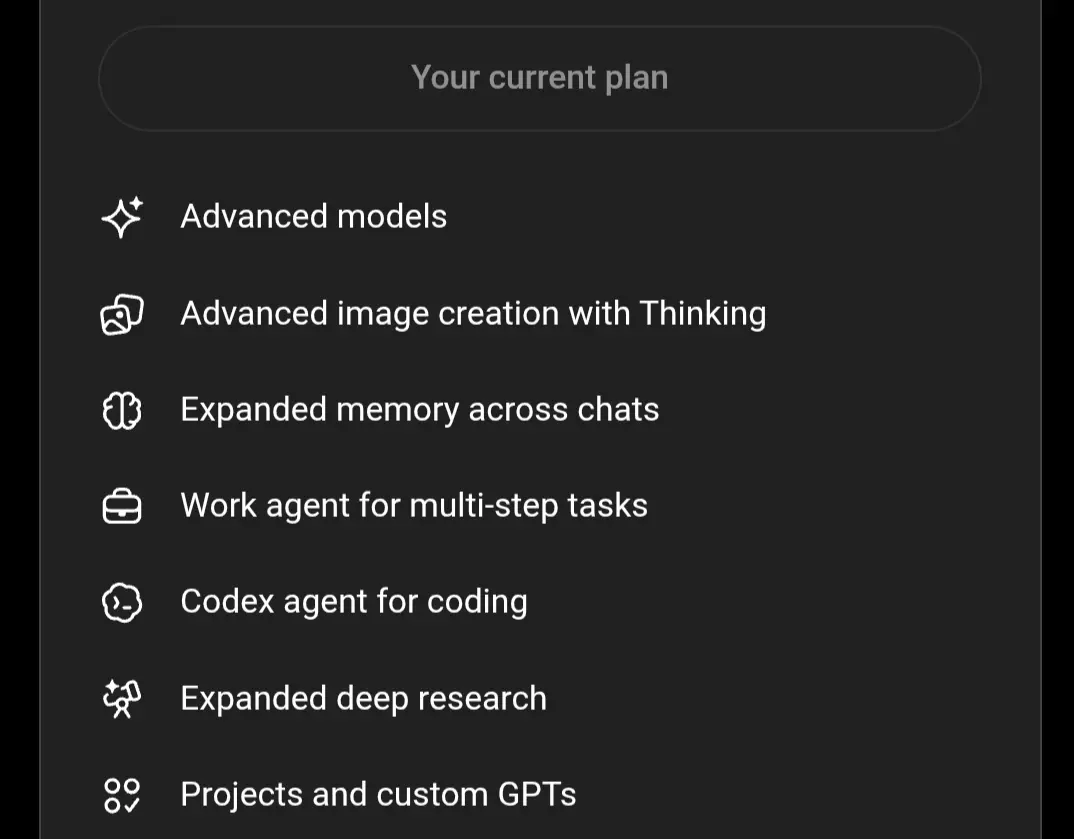Click Expanded memory across chats text
The width and height of the screenshot is (1074, 839).
click(420, 410)
